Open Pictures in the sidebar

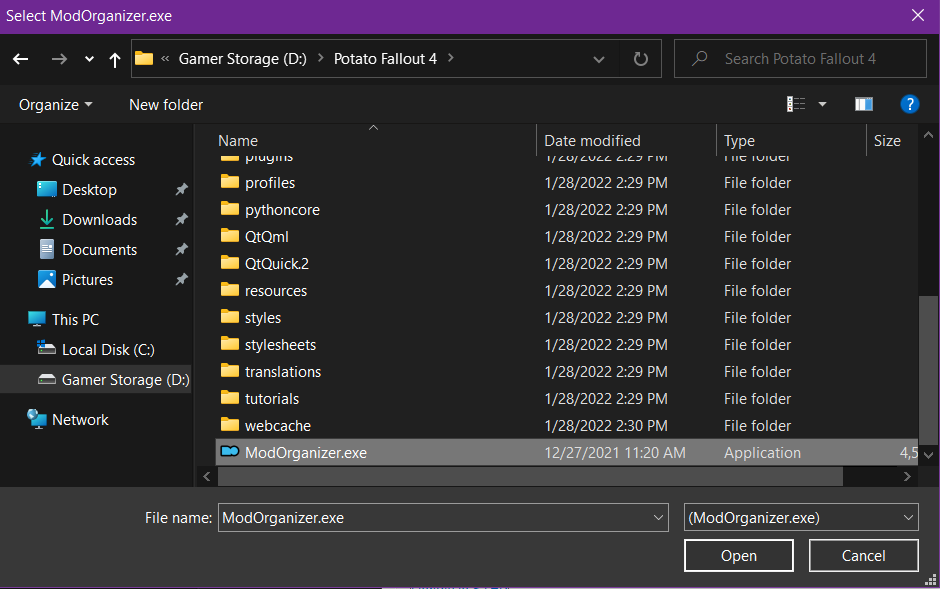point(88,280)
